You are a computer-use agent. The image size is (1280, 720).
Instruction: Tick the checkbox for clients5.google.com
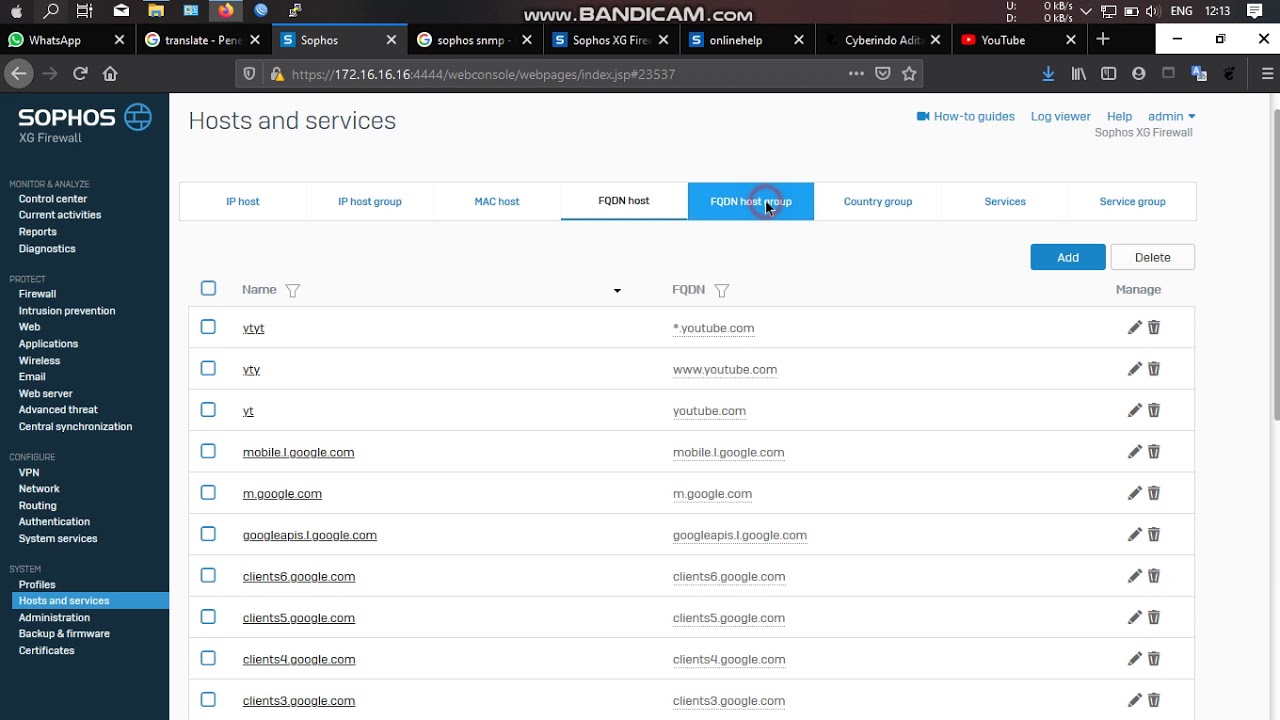pos(208,617)
